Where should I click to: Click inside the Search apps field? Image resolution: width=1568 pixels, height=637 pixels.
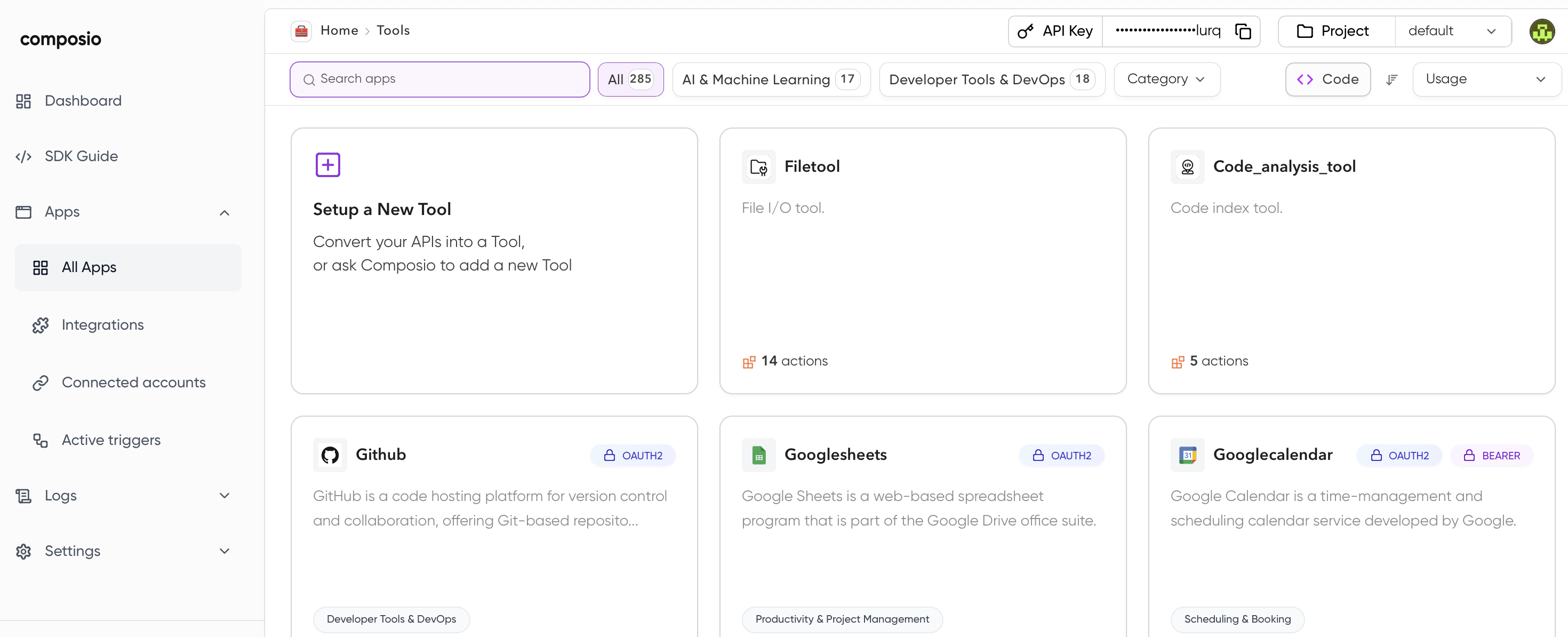[439, 79]
